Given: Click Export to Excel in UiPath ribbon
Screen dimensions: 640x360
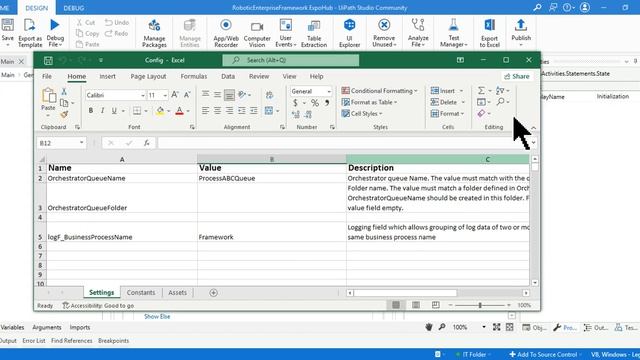Looking at the screenshot, I should tap(489, 33).
